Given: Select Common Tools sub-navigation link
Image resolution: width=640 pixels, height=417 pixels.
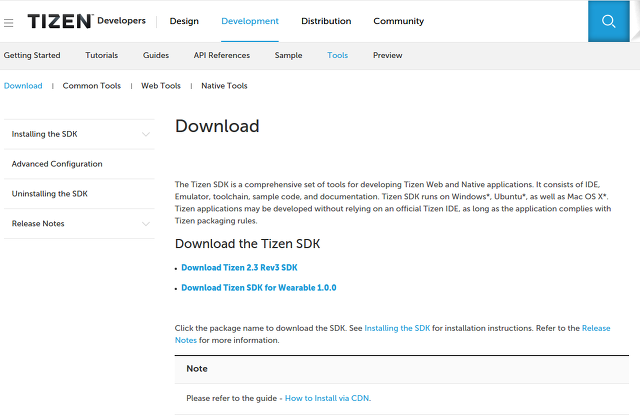Looking at the screenshot, I should pyautogui.click(x=92, y=86).
